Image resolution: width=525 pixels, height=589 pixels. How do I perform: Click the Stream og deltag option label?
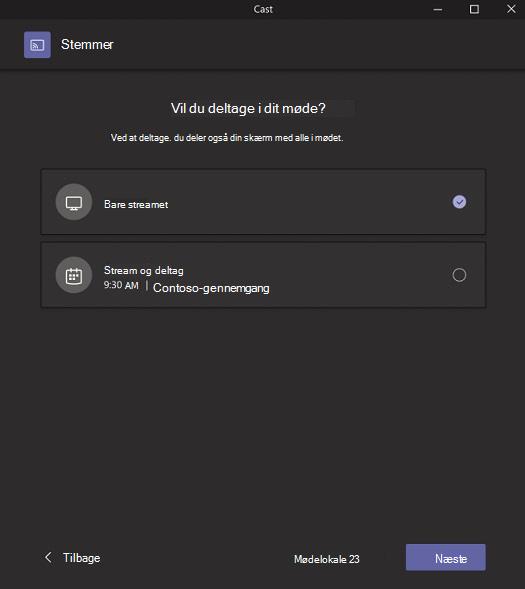point(144,270)
